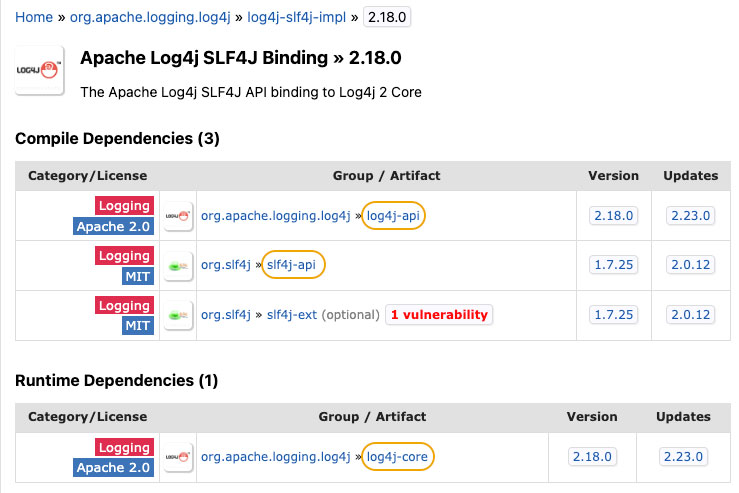Open org.slf4j group link in slf4j-ext row
739x493 pixels.
(226, 315)
